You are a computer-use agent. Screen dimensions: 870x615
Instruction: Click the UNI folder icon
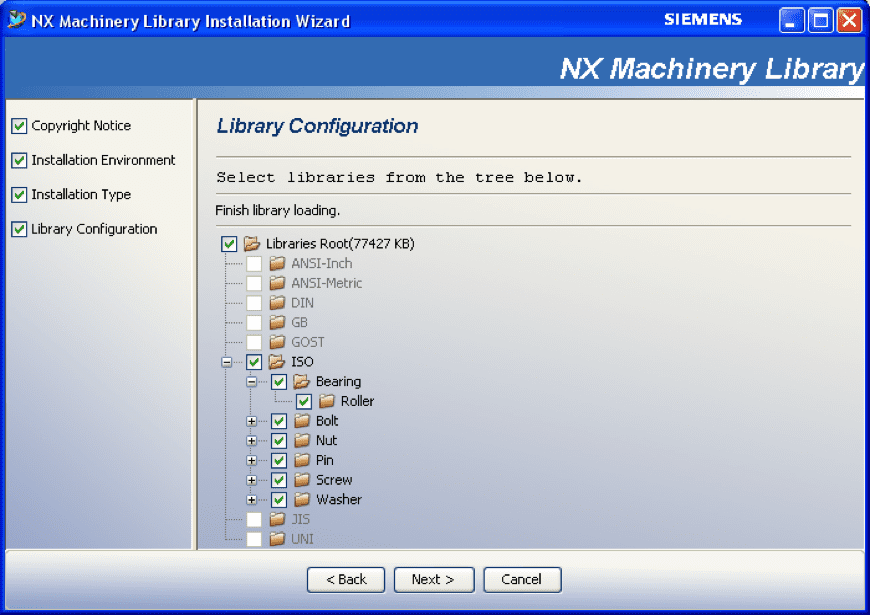coord(277,539)
